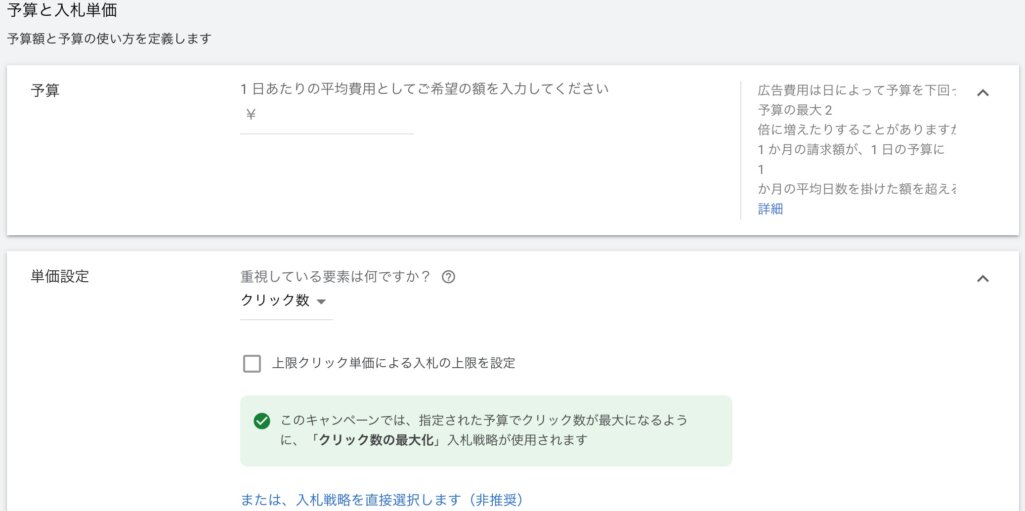Open the 詳細 link in budget help
The width and height of the screenshot is (1025, 511).
click(x=770, y=209)
